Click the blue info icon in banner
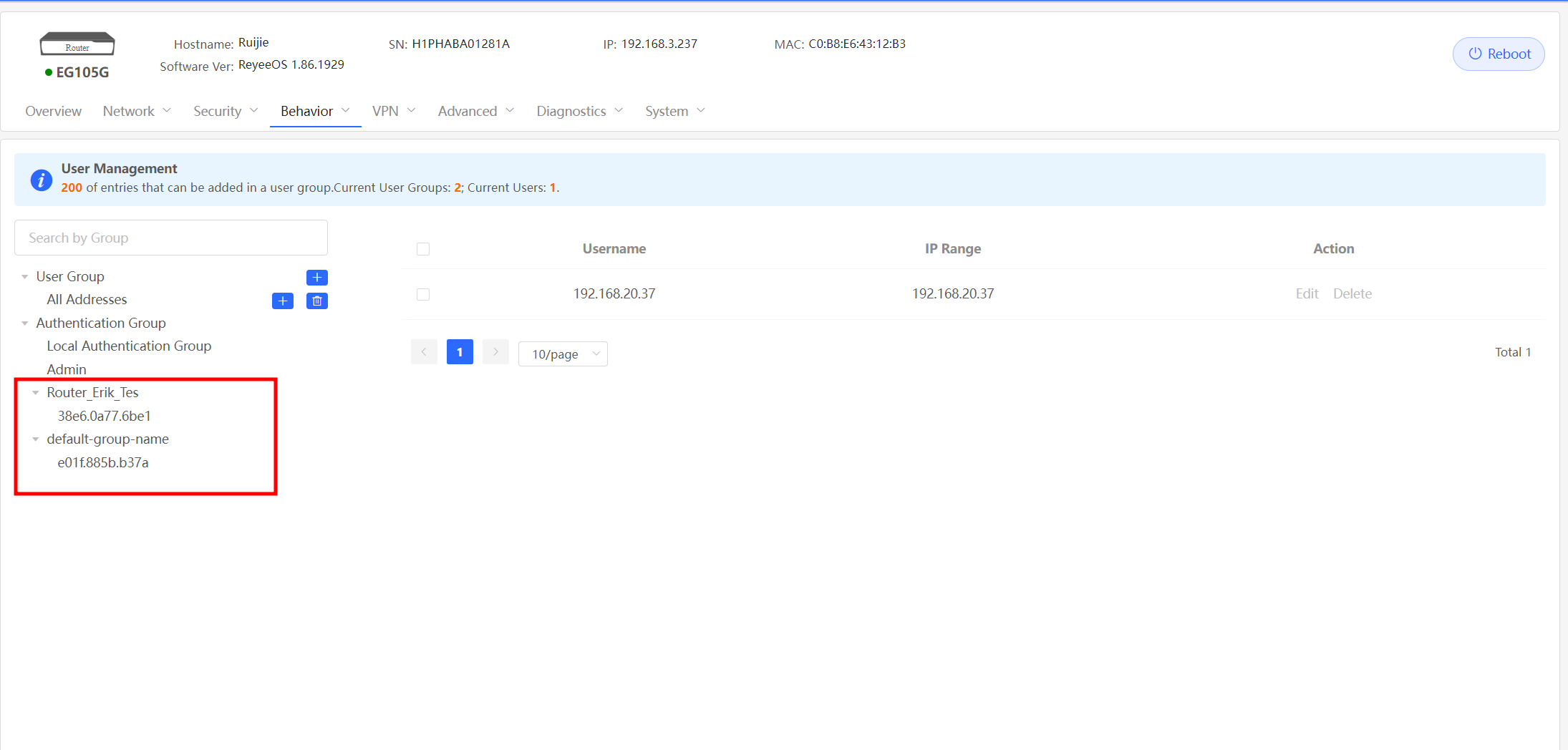The image size is (1568, 750). coord(42,180)
